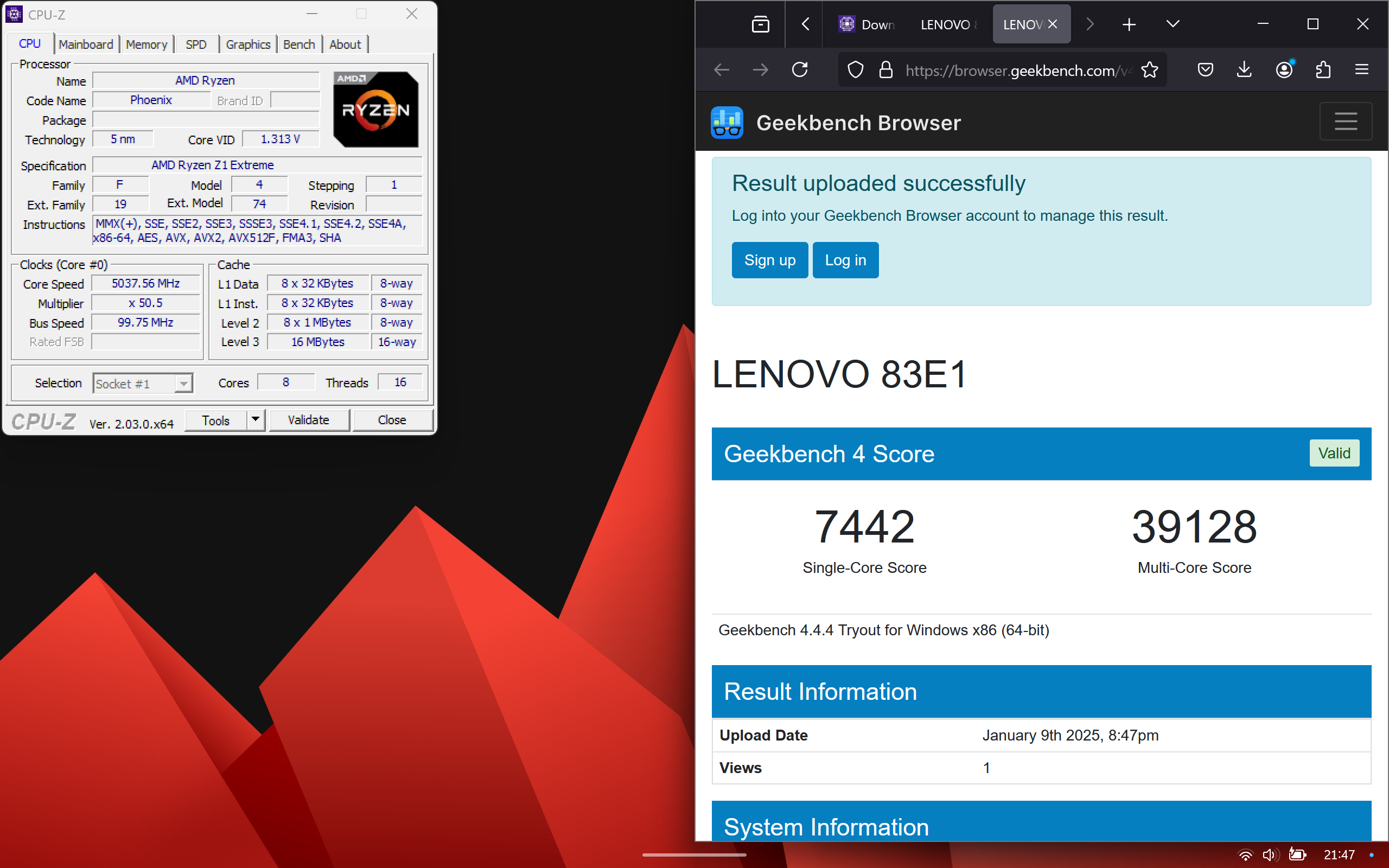
Task: Click the Valid badge in score header
Action: point(1334,454)
